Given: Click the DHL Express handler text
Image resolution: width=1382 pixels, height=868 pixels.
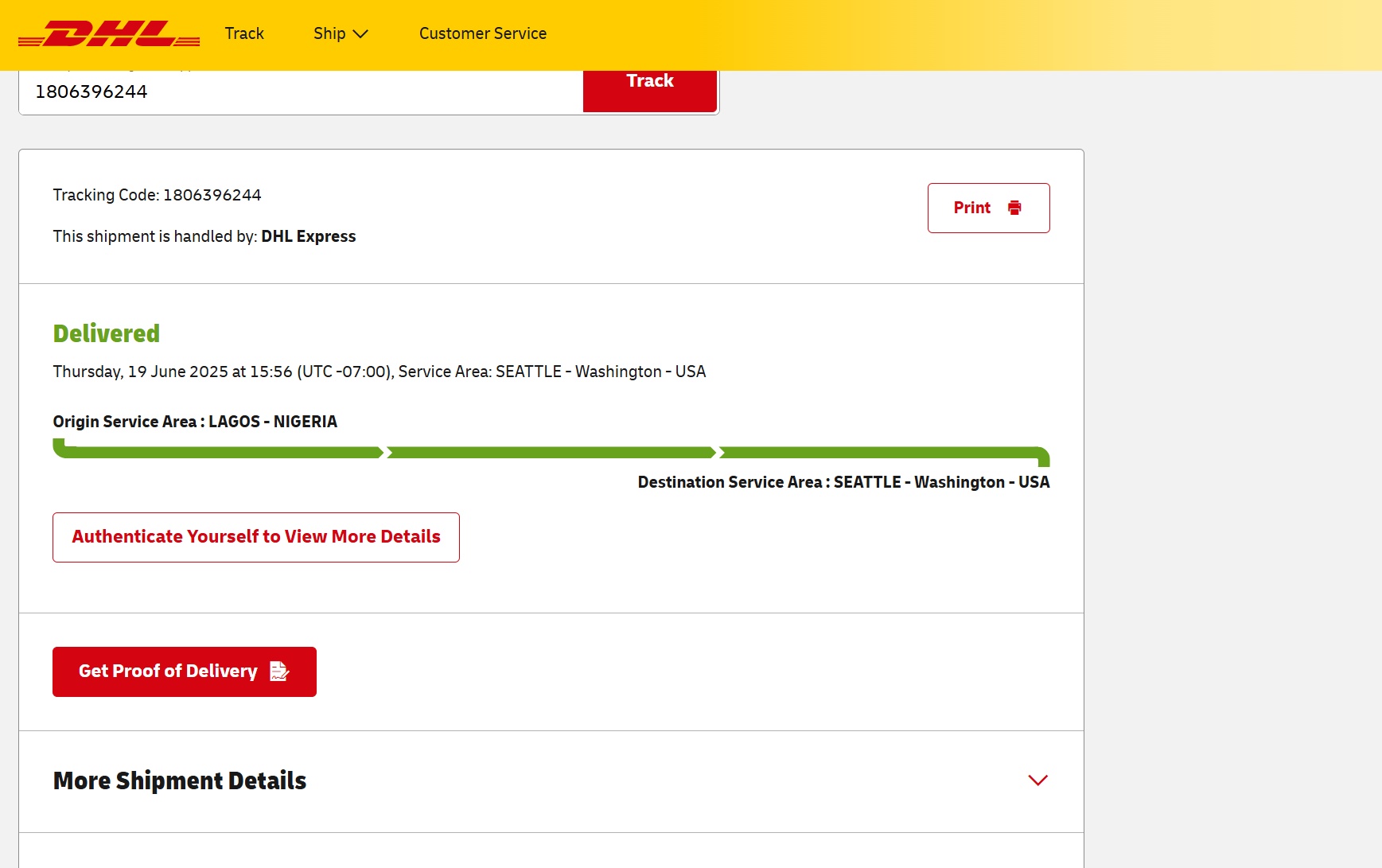Looking at the screenshot, I should point(308,236).
